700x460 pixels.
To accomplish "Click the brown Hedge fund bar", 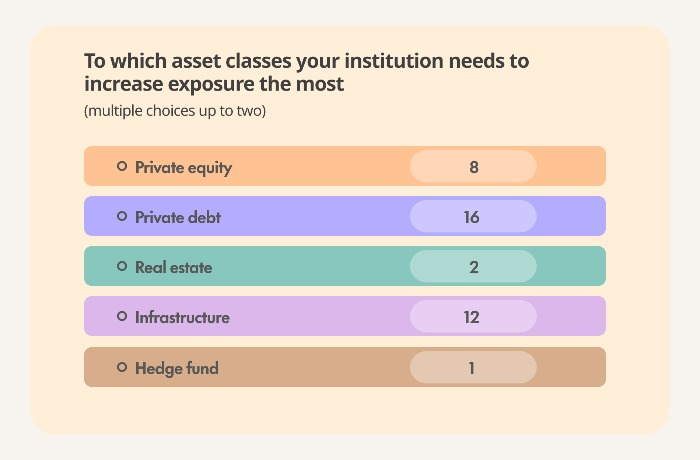I will pyautogui.click(x=345, y=367).
